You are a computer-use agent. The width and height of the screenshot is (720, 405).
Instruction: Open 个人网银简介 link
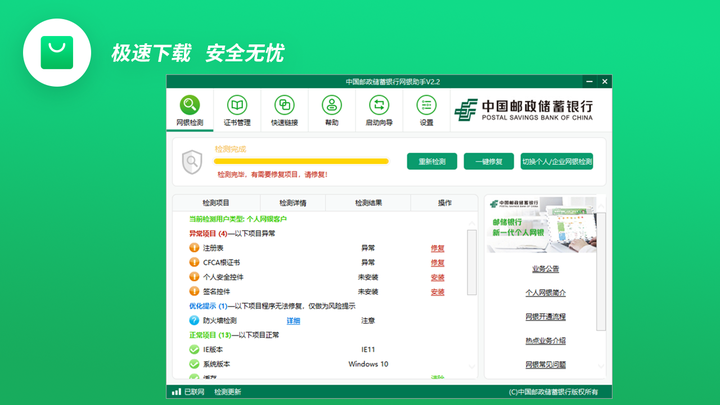546,292
